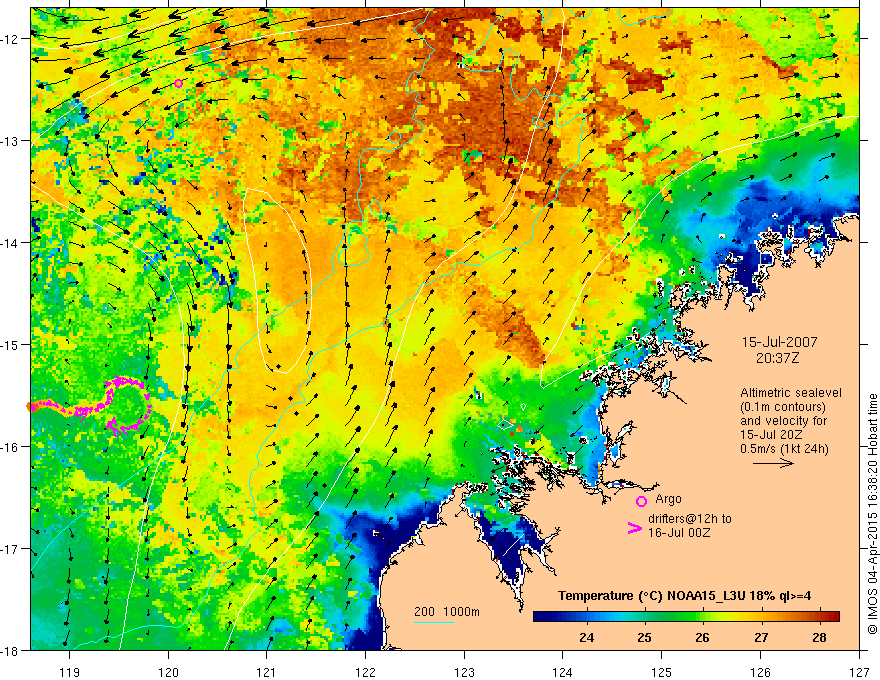Screen dimensions: 880x680
Task: Click the magenta drifter legend arrowhead
Action: 635,528
